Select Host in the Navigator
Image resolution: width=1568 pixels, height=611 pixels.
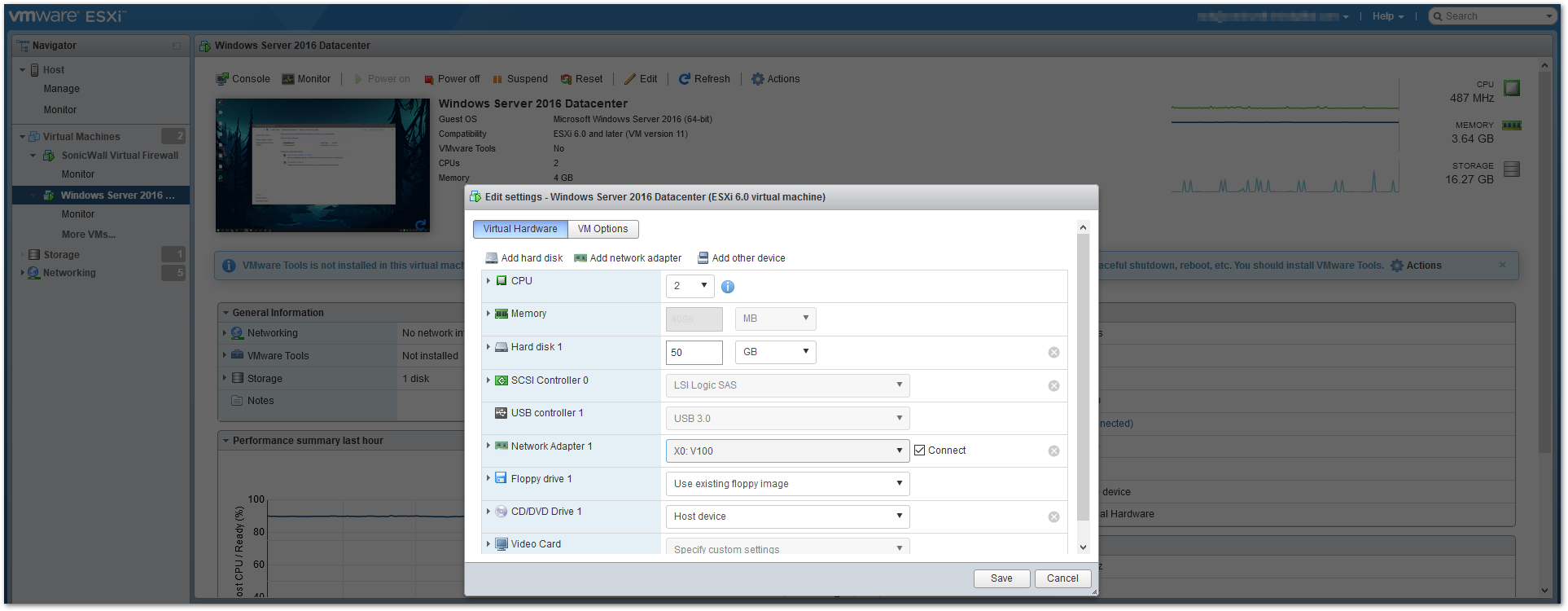click(x=53, y=70)
